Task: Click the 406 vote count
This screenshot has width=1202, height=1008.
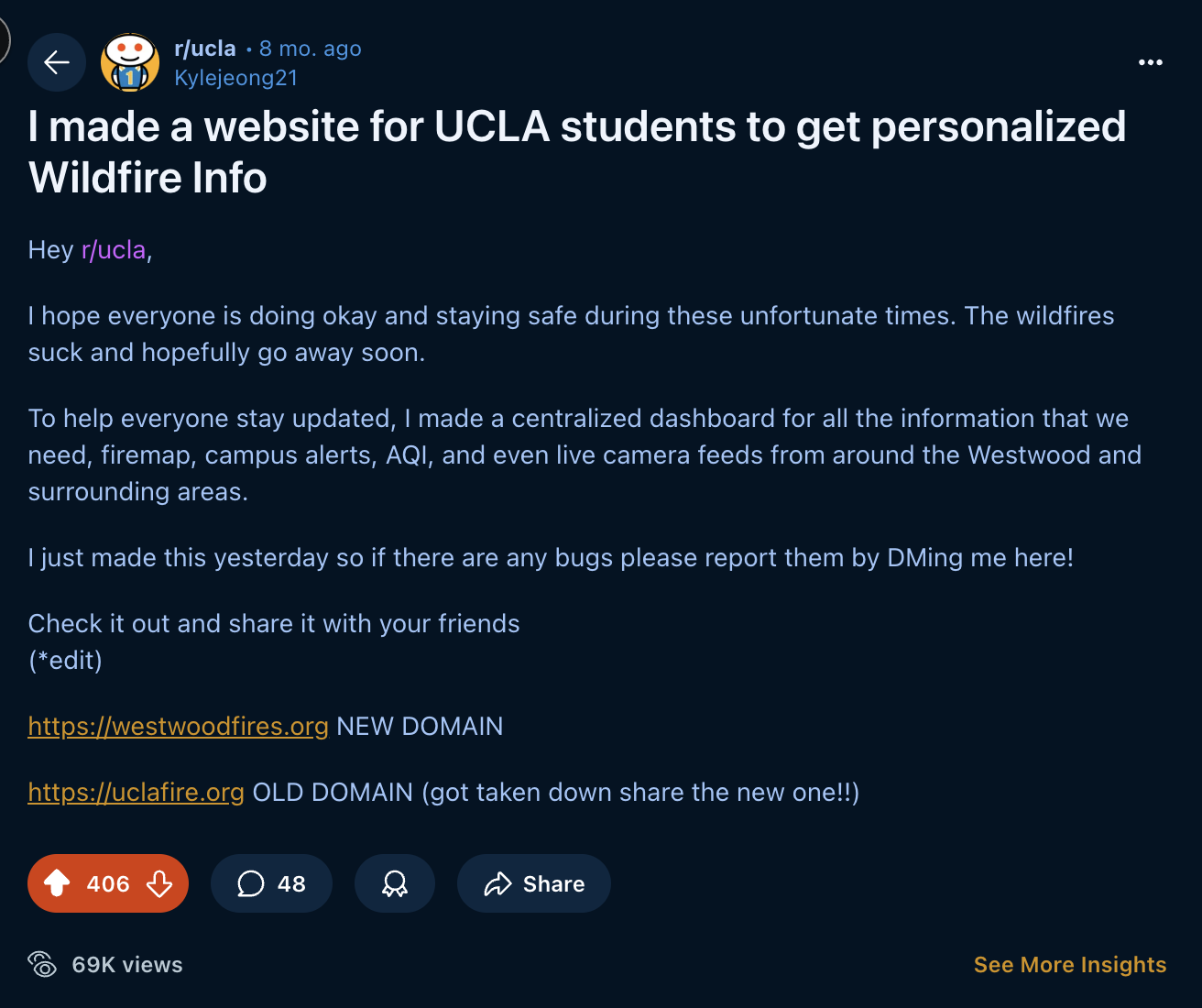Action: tap(107, 883)
